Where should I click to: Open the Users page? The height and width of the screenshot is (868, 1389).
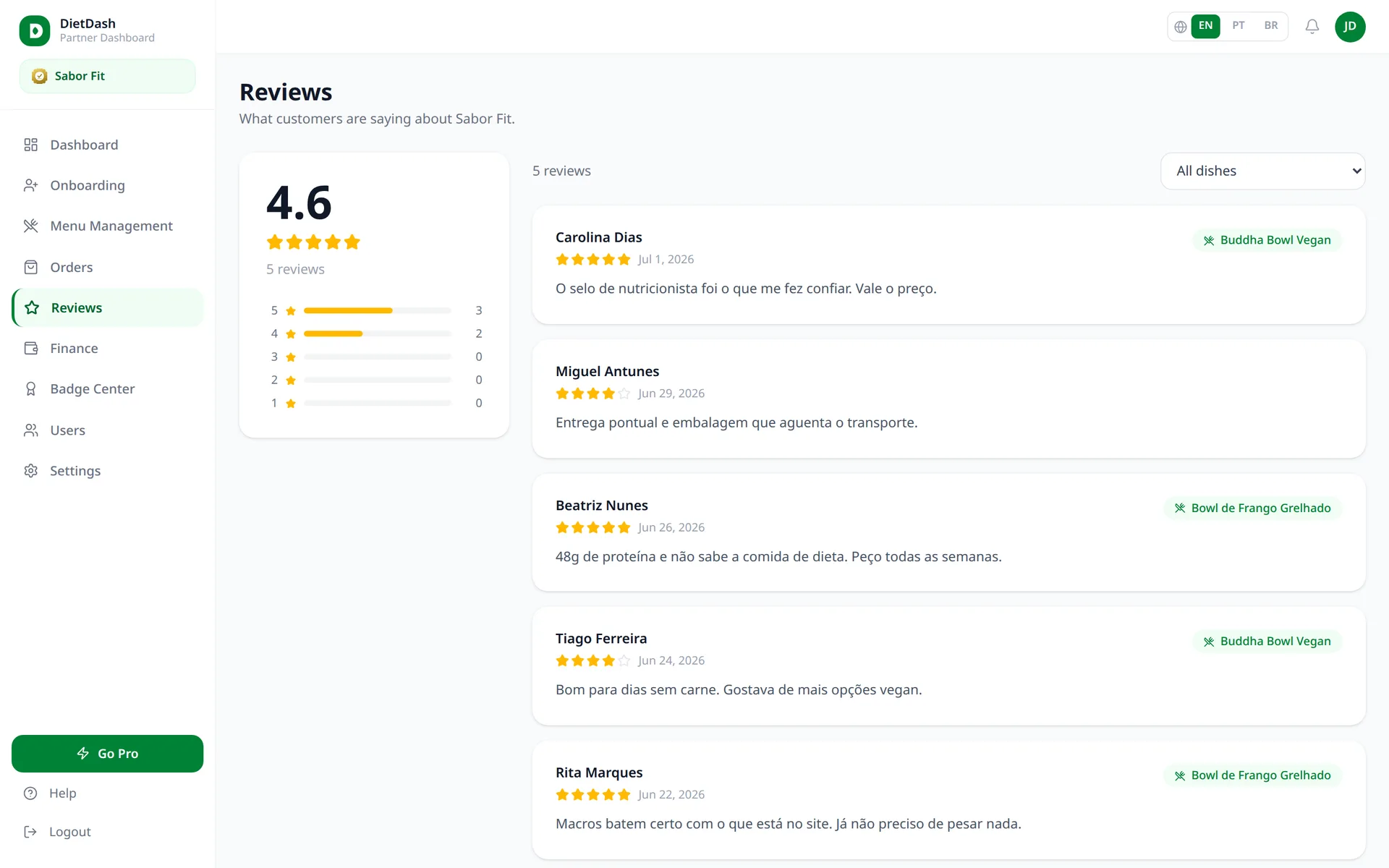108,430
